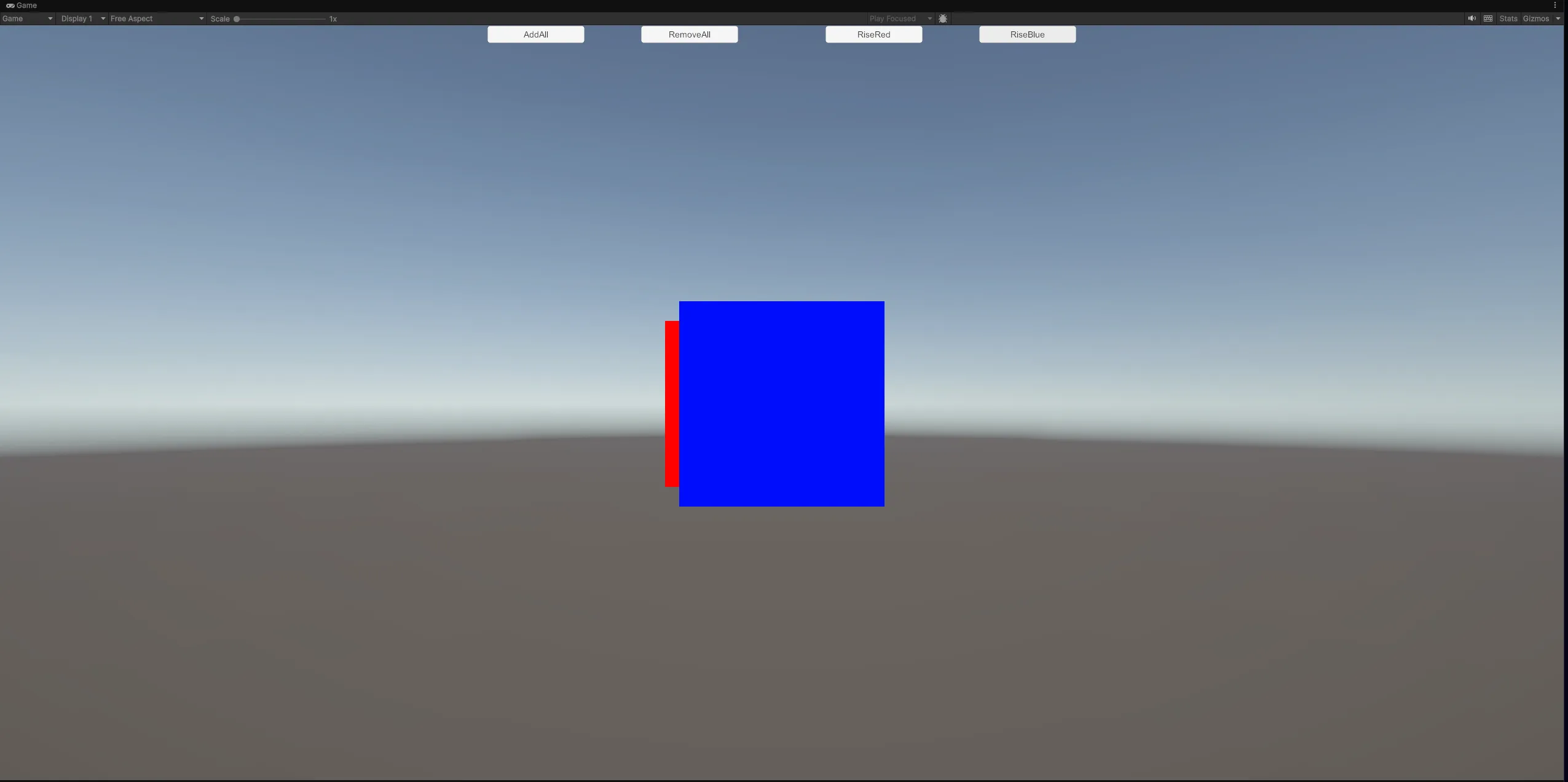This screenshot has width=1568, height=782.
Task: Mute audio with the speaker icon
Action: (x=1471, y=18)
